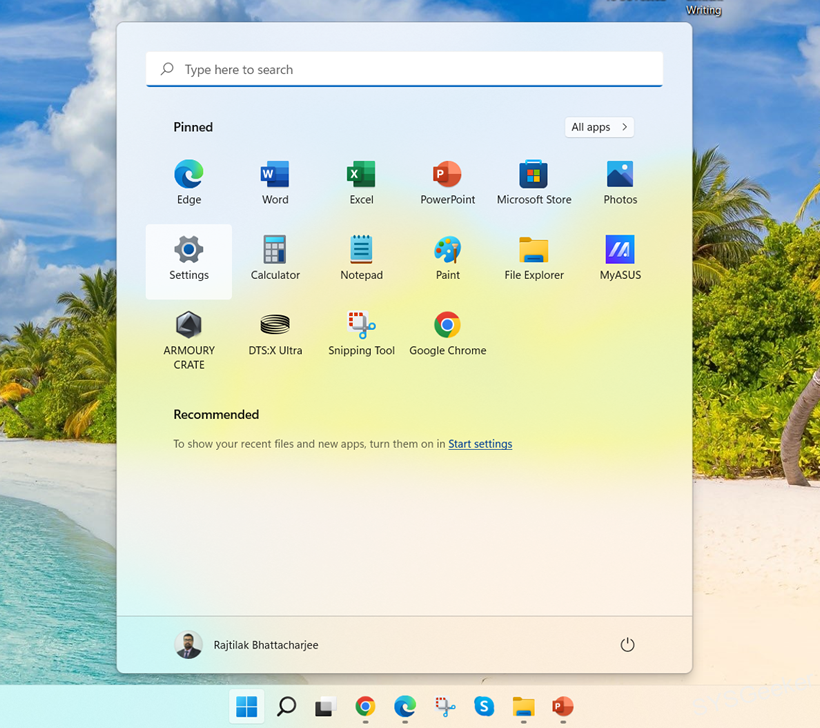Viewport: 820px width, 728px height.
Task: Launch the Paint app
Action: click(x=448, y=259)
